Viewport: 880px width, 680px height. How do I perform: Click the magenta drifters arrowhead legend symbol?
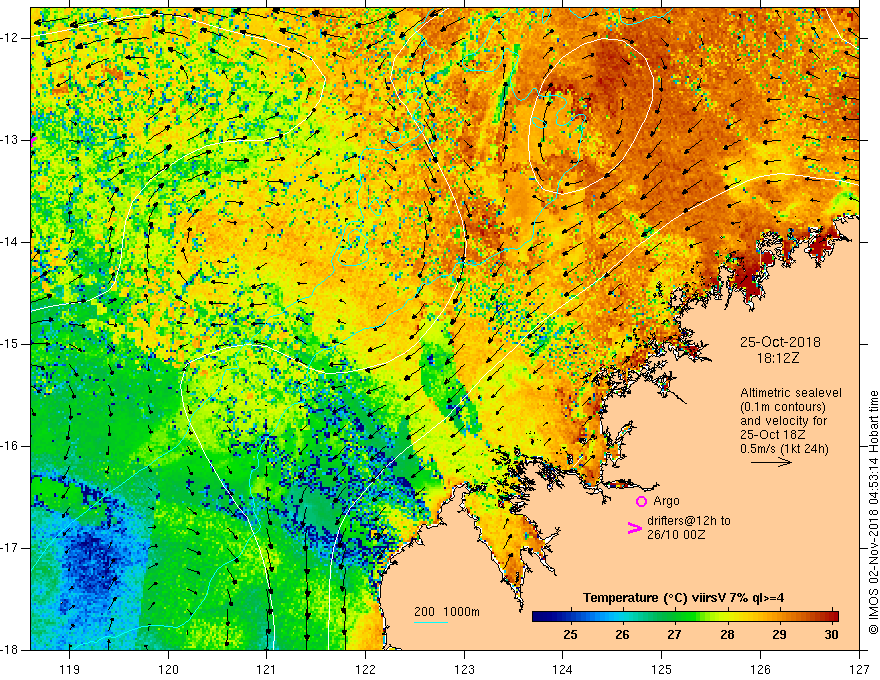click(x=634, y=528)
